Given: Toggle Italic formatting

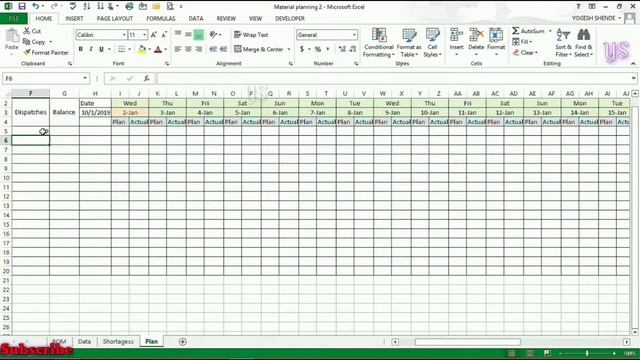Looking at the screenshot, I should (91, 49).
